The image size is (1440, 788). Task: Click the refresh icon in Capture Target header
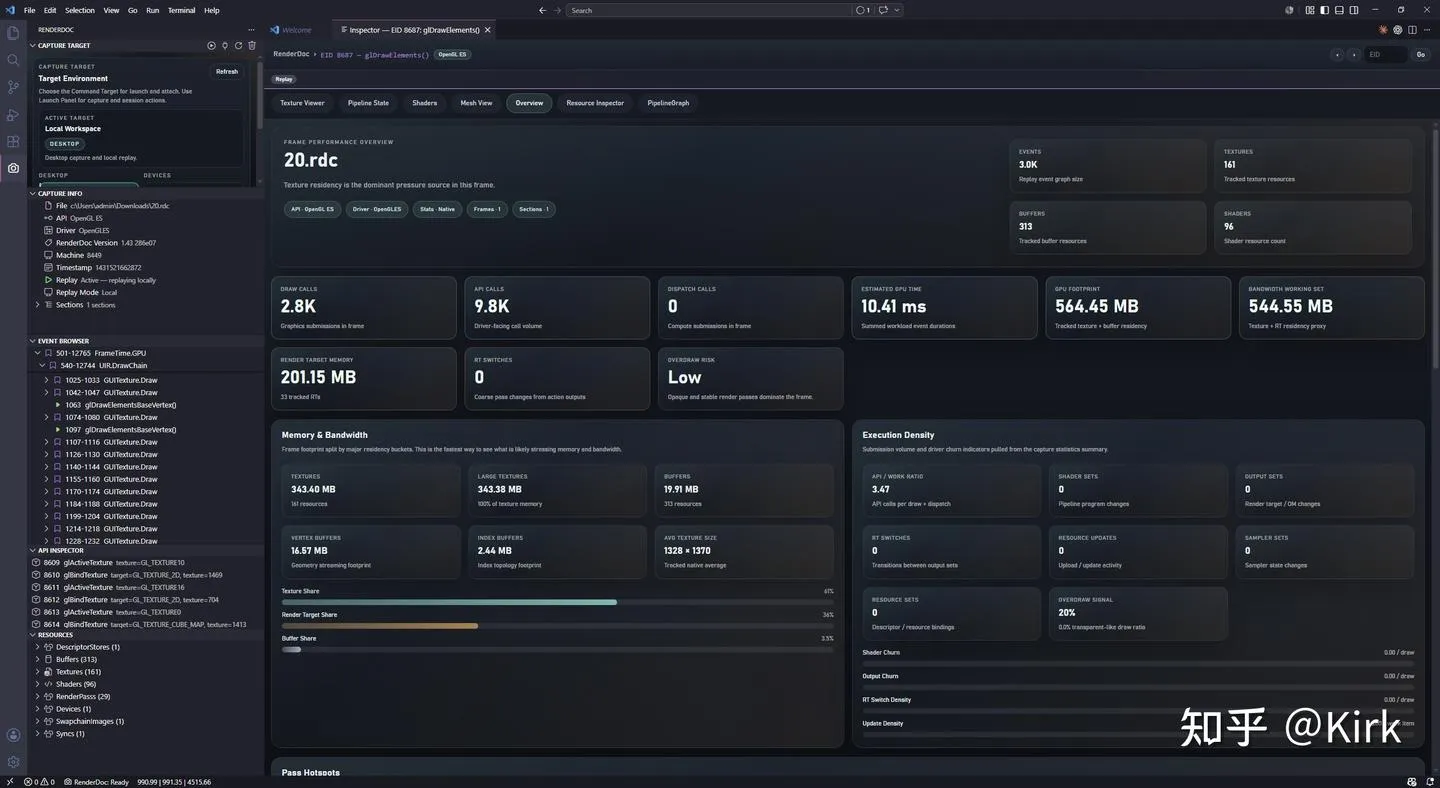pos(238,45)
